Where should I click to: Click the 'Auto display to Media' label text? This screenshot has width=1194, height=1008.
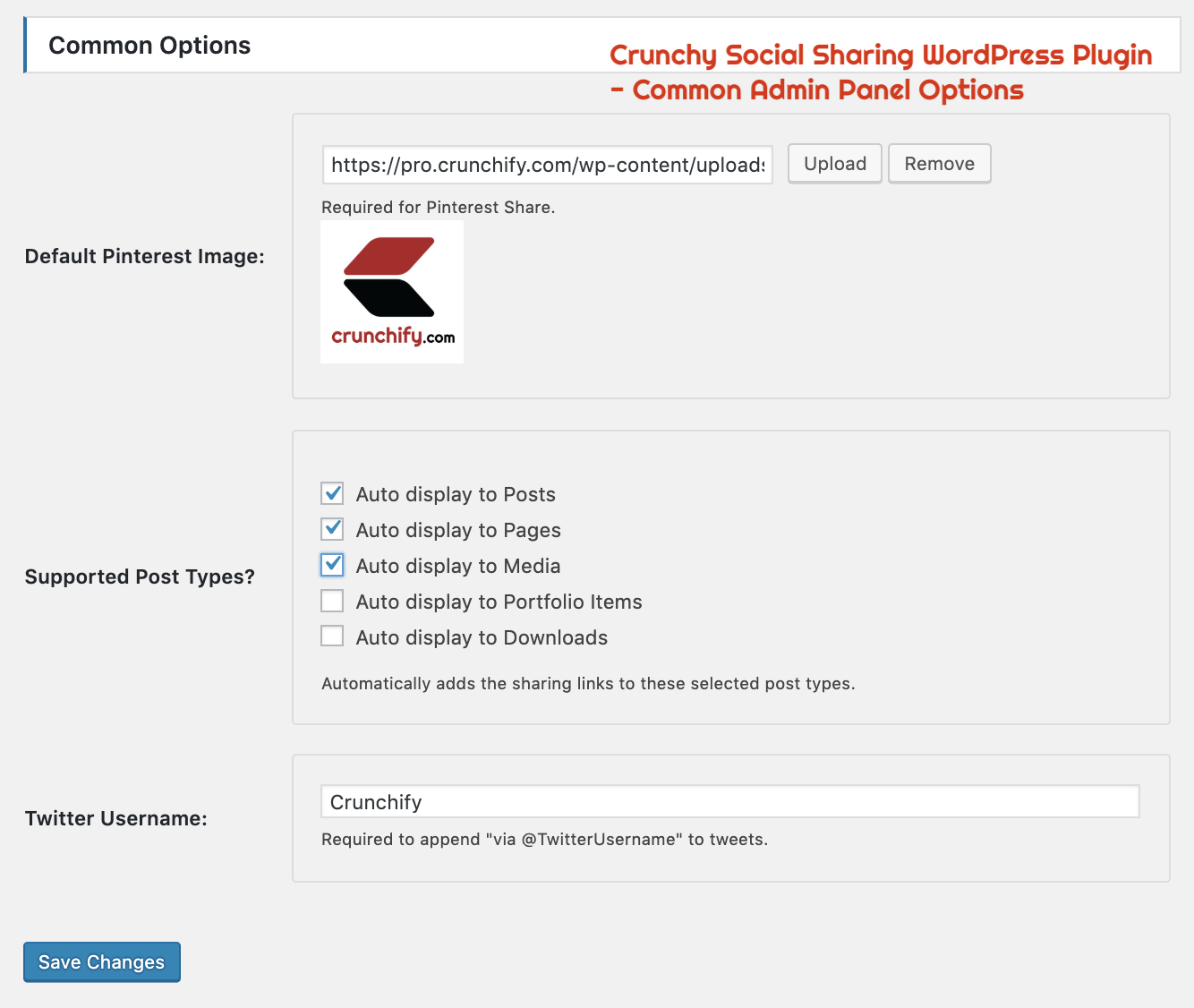(x=458, y=566)
